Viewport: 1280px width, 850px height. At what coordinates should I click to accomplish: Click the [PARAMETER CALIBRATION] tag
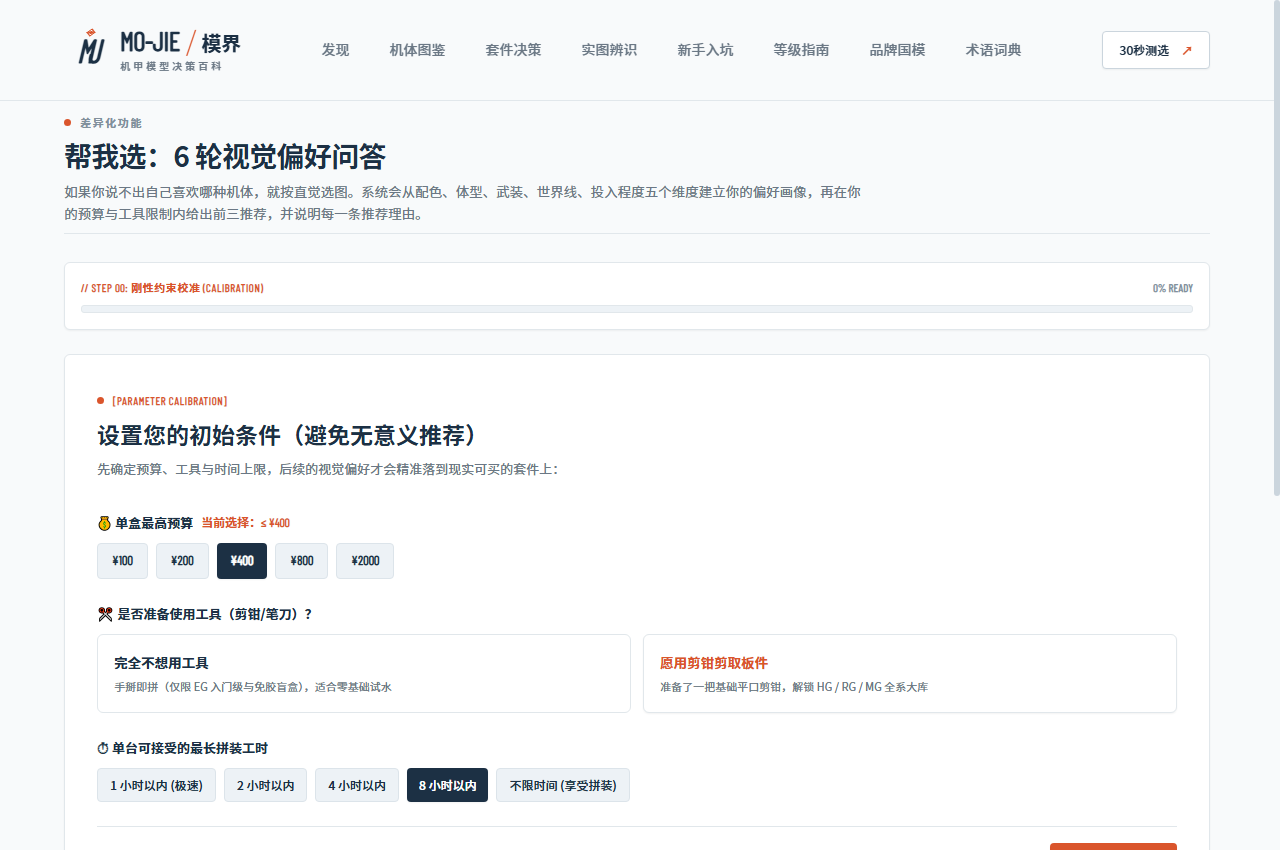coord(169,401)
